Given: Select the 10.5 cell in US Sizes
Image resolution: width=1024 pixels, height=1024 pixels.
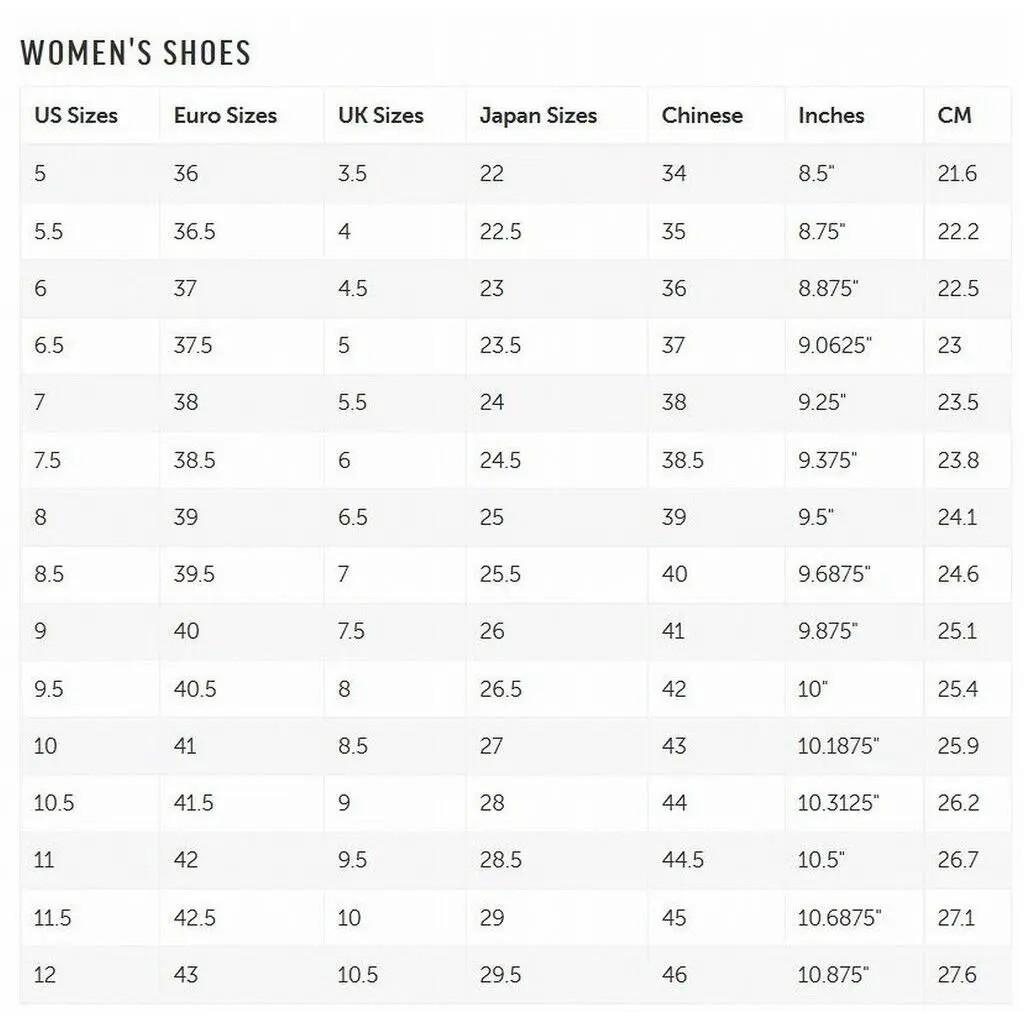Looking at the screenshot, I should coord(54,803).
